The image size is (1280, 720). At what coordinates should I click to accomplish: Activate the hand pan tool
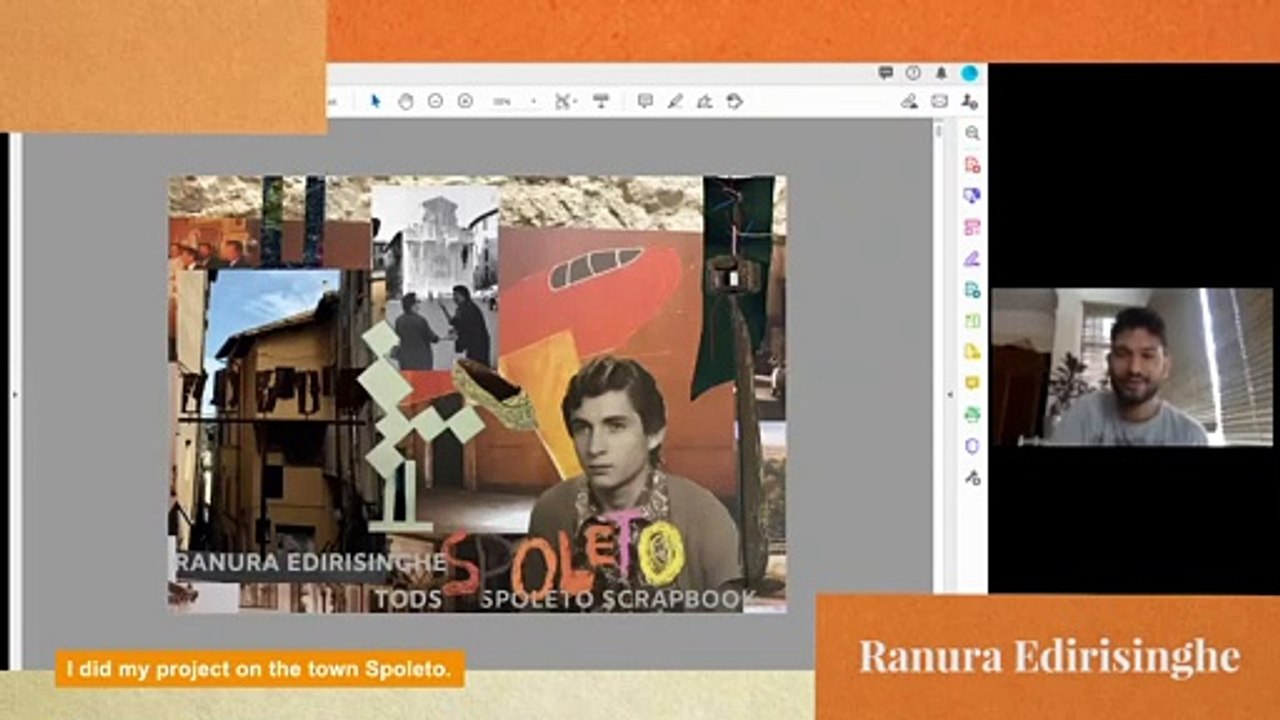point(405,101)
